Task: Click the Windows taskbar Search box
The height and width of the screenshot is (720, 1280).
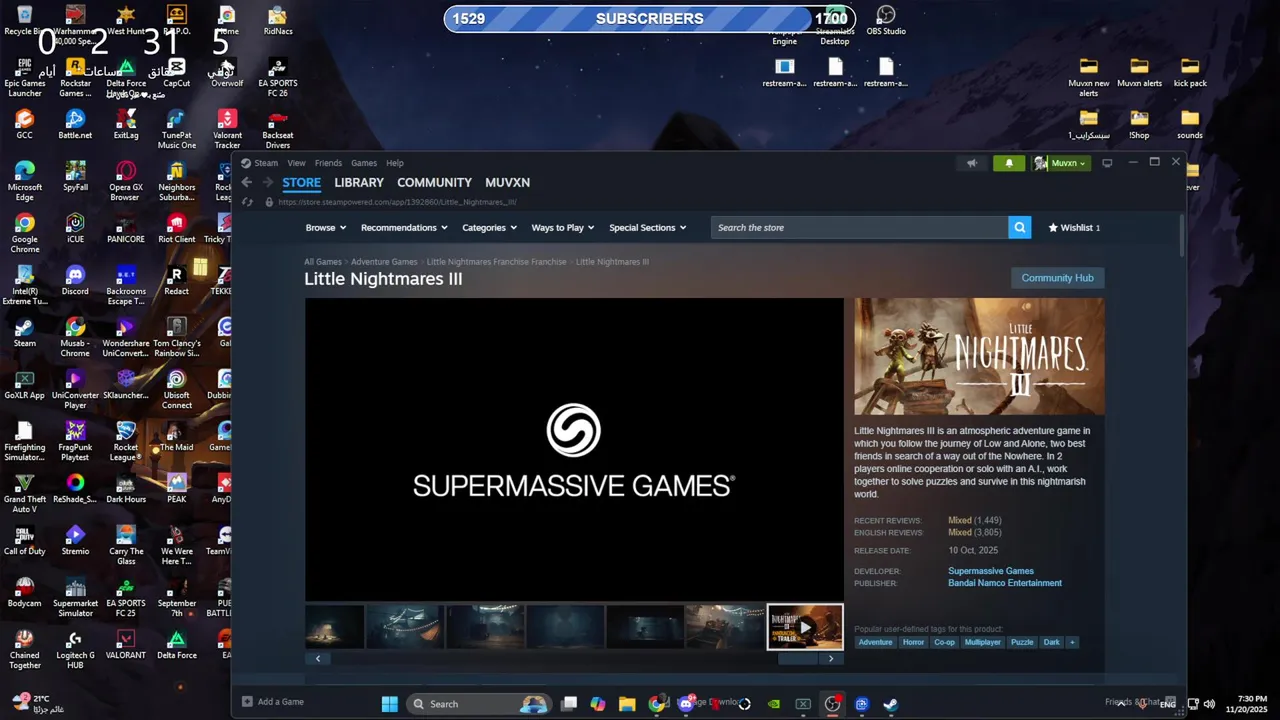Action: tap(479, 704)
